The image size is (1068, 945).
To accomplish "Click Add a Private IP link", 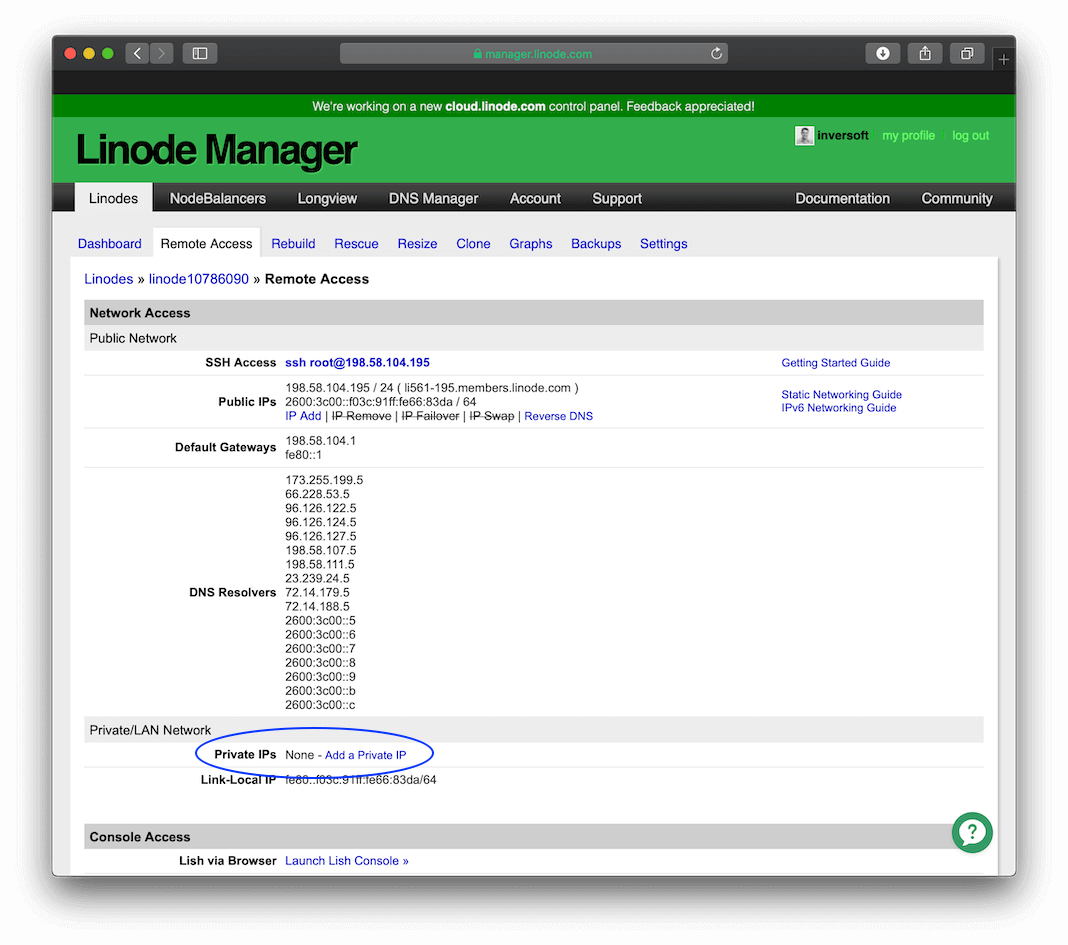I will (365, 755).
